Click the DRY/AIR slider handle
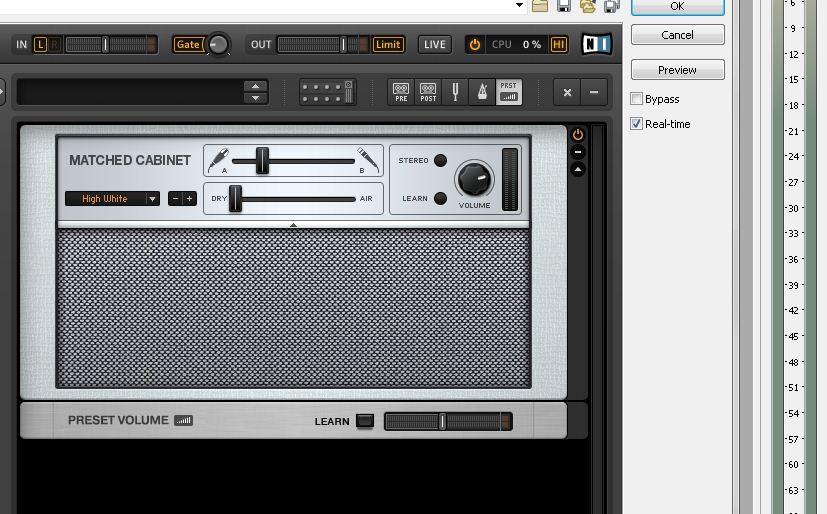This screenshot has height=514, width=827. point(236,199)
